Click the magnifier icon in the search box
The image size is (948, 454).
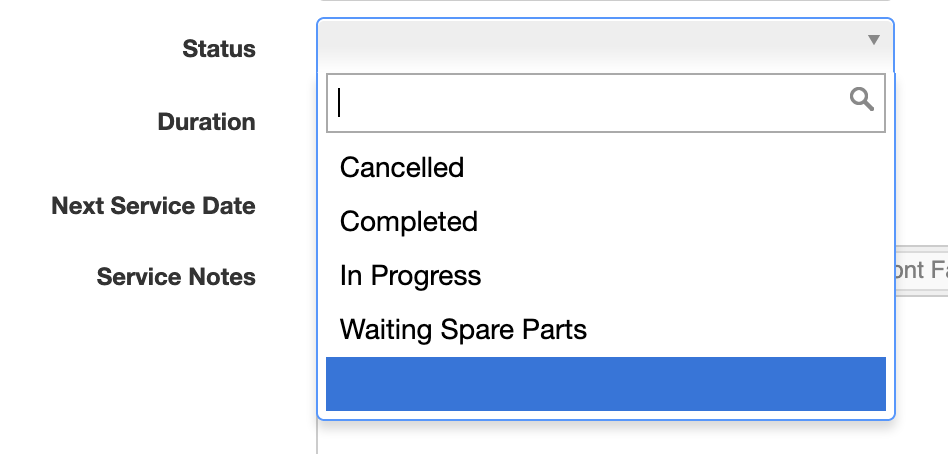[861, 99]
